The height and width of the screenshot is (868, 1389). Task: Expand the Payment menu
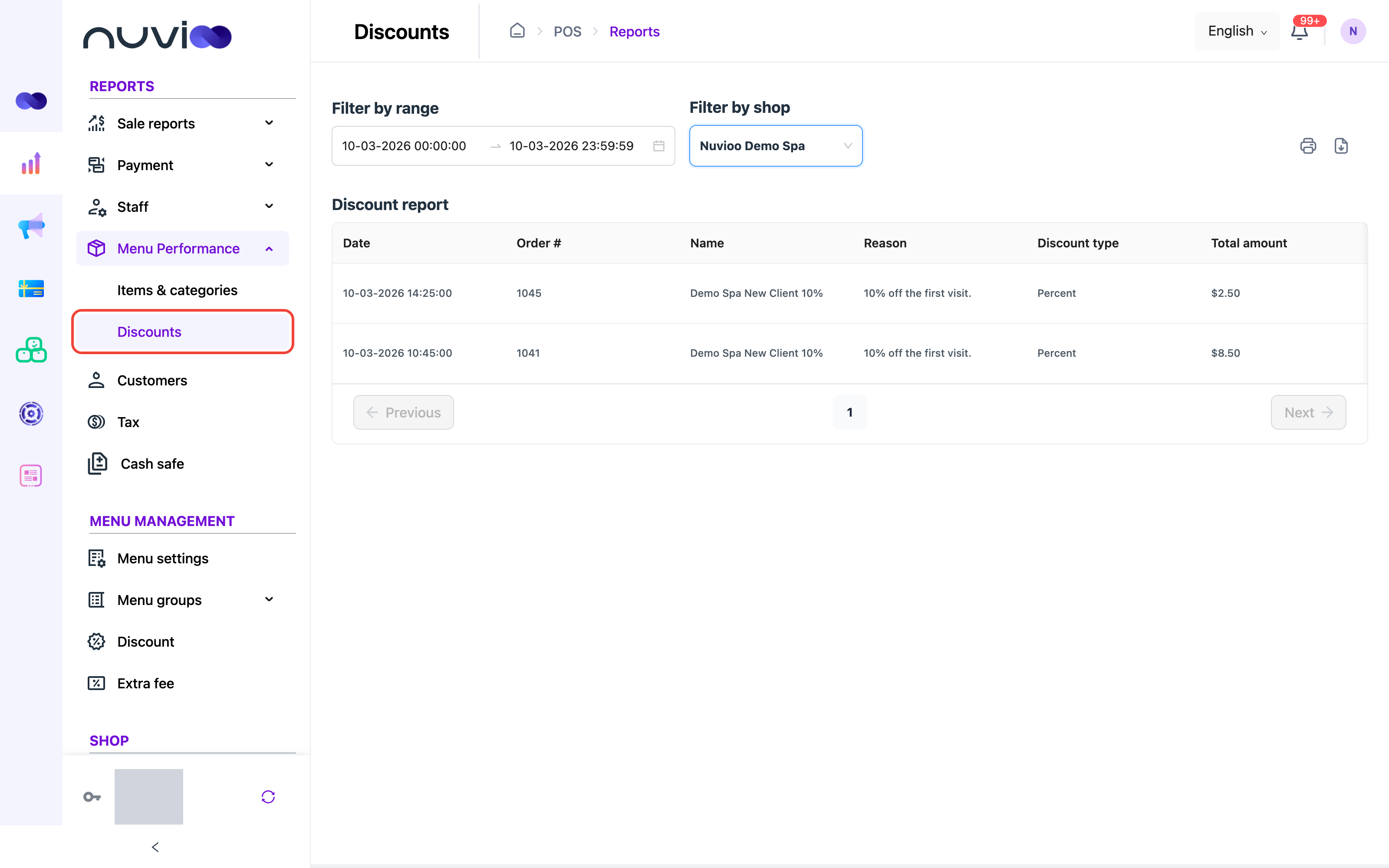[x=182, y=165]
